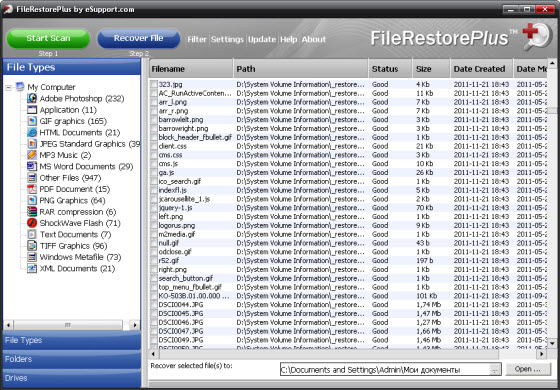The height and width of the screenshot is (390, 560).
Task: Select the XML Documents icon
Action: pyautogui.click(x=32, y=269)
